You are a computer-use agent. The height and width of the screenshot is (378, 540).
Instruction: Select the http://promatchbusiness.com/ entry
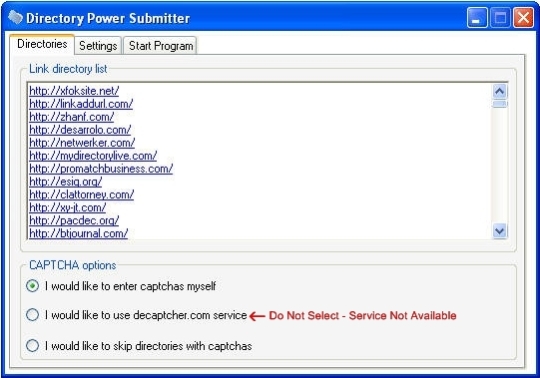[x=101, y=169]
